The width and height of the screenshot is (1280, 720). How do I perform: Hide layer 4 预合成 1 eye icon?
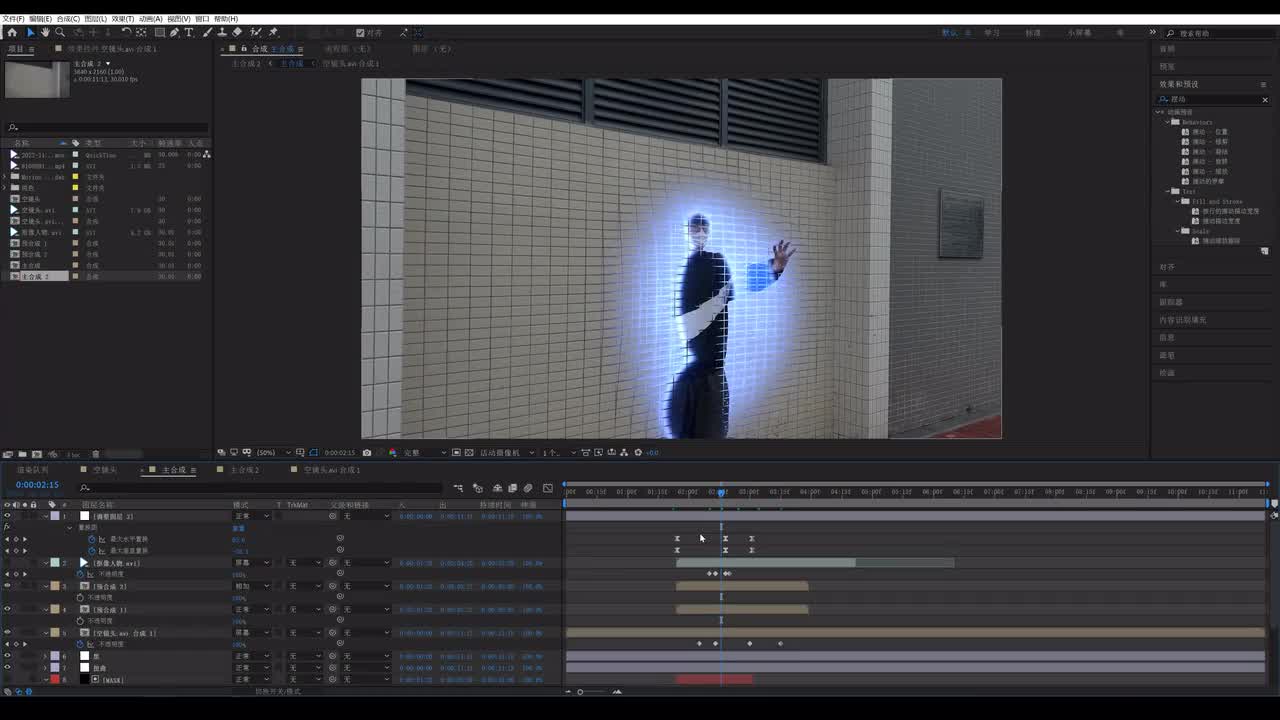[7, 609]
